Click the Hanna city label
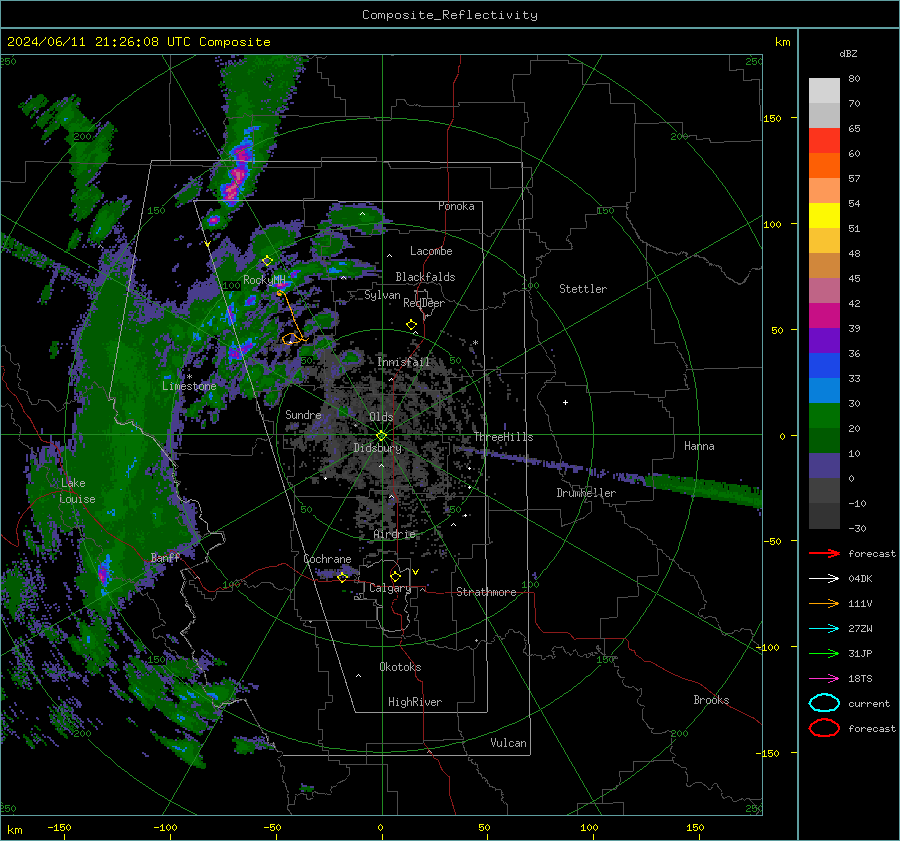The width and height of the screenshot is (900, 841). point(699,446)
